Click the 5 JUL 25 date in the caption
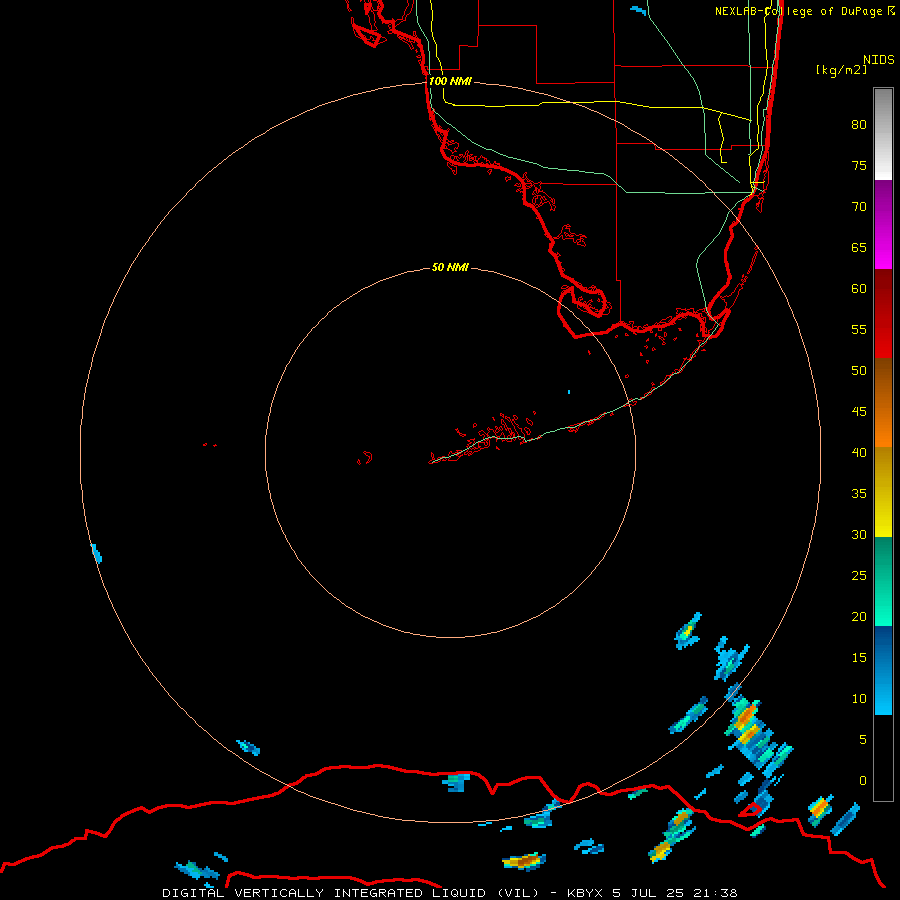Viewport: 900px width, 900px height. [649, 893]
